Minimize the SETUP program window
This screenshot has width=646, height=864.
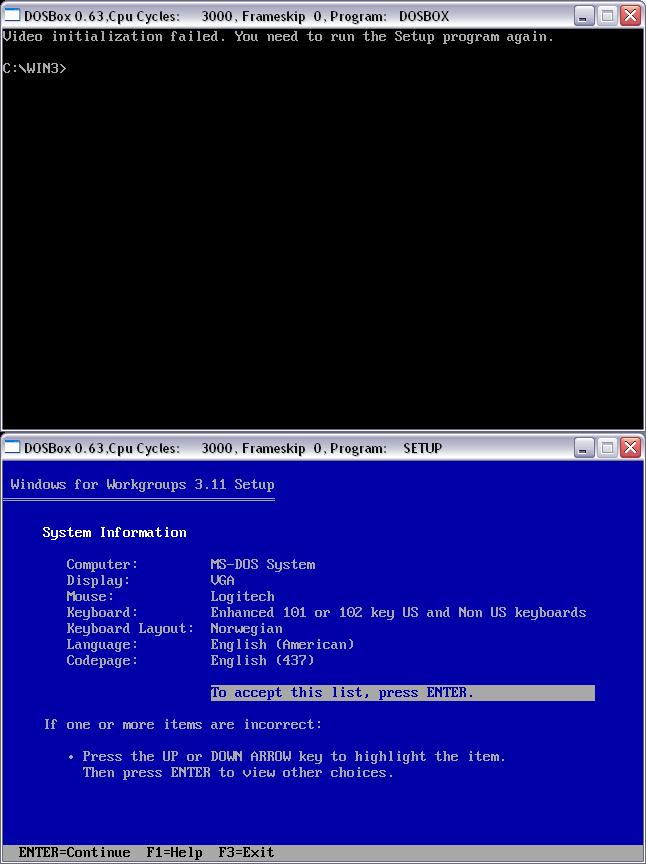point(584,448)
